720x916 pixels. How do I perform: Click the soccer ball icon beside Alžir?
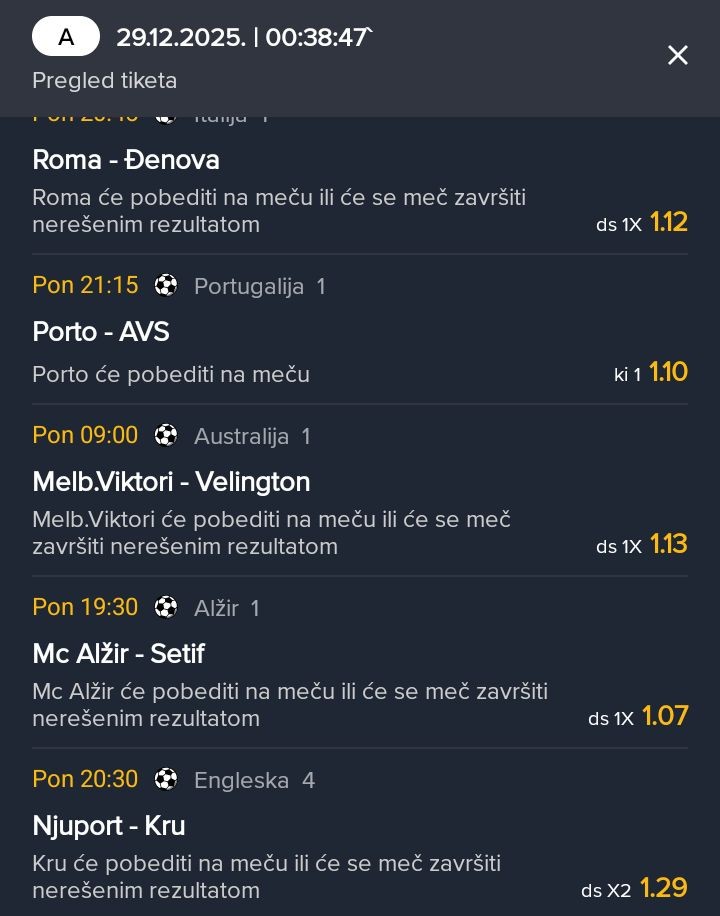[166, 608]
